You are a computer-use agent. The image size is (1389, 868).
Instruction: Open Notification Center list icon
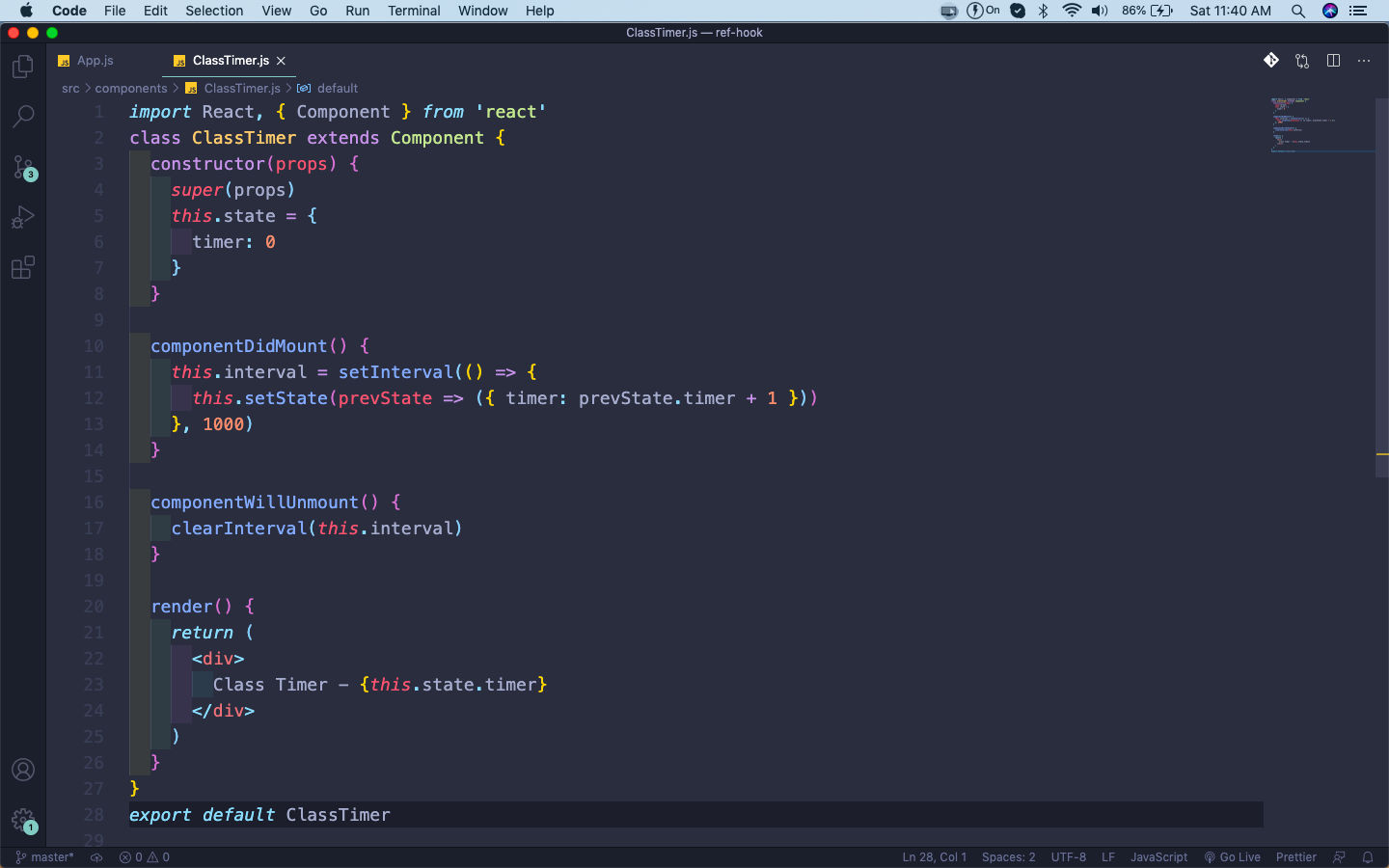pos(1358,11)
